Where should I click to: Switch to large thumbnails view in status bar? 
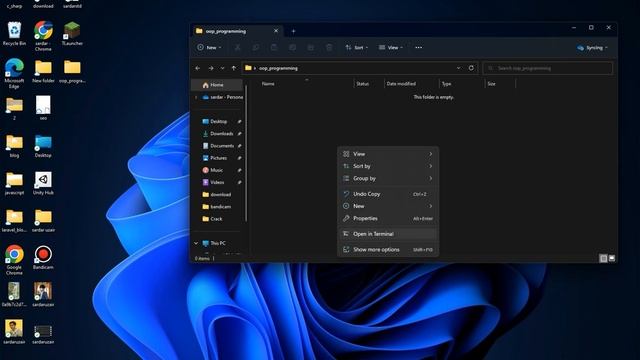612,258
